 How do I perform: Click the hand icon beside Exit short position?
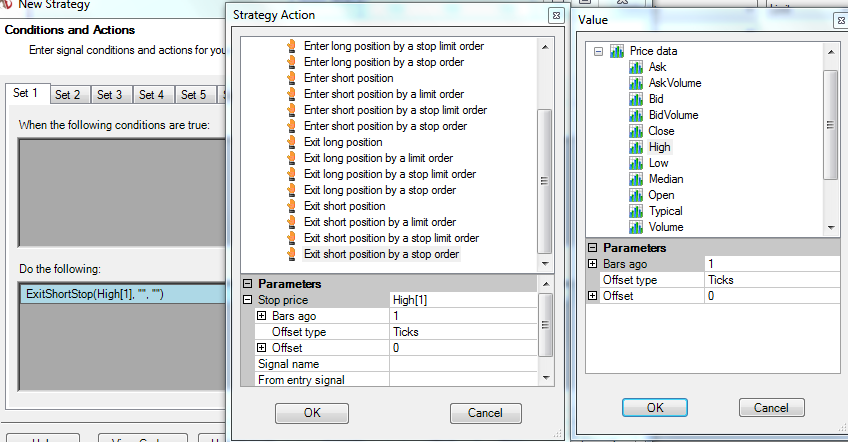tap(292, 206)
